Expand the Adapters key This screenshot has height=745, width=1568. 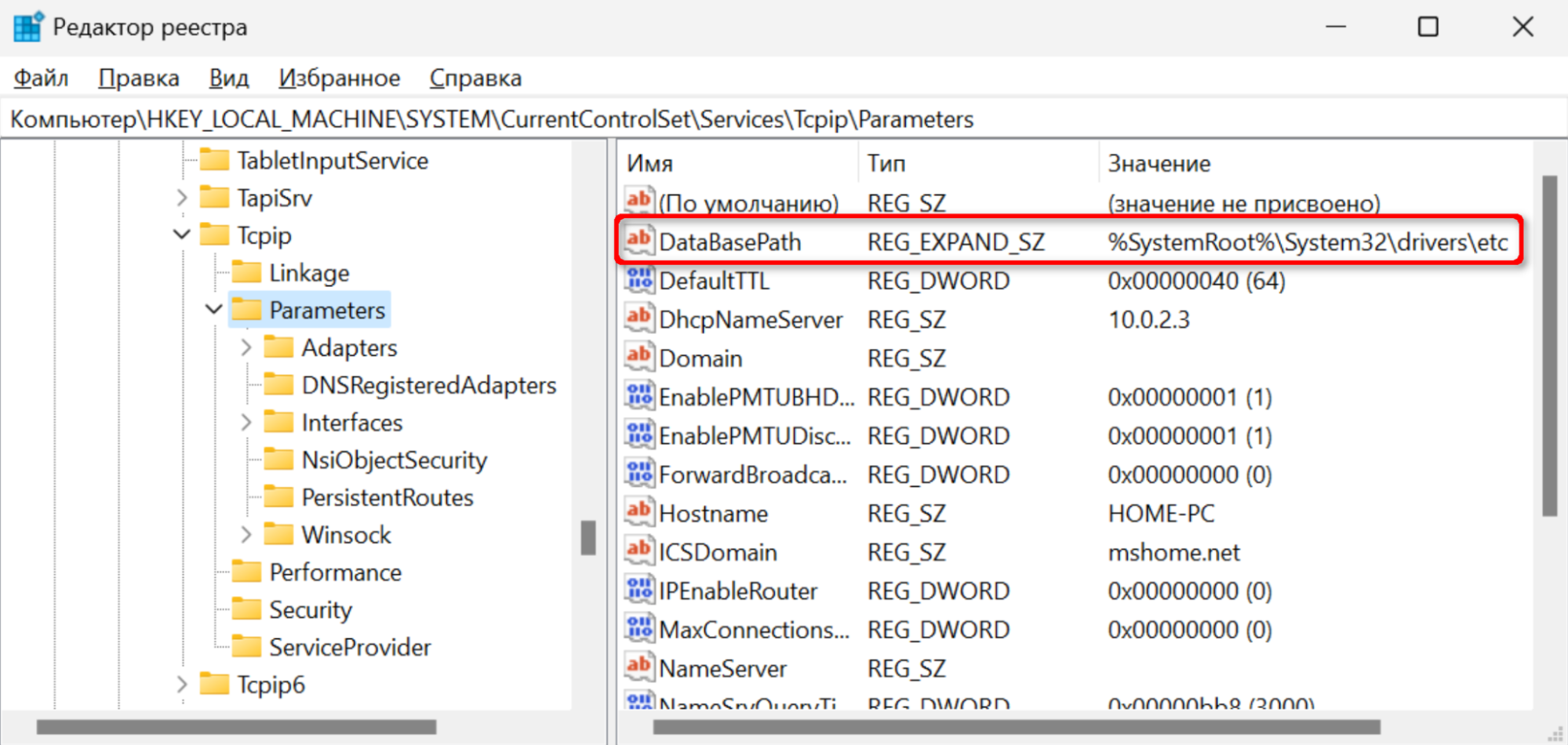point(246,347)
